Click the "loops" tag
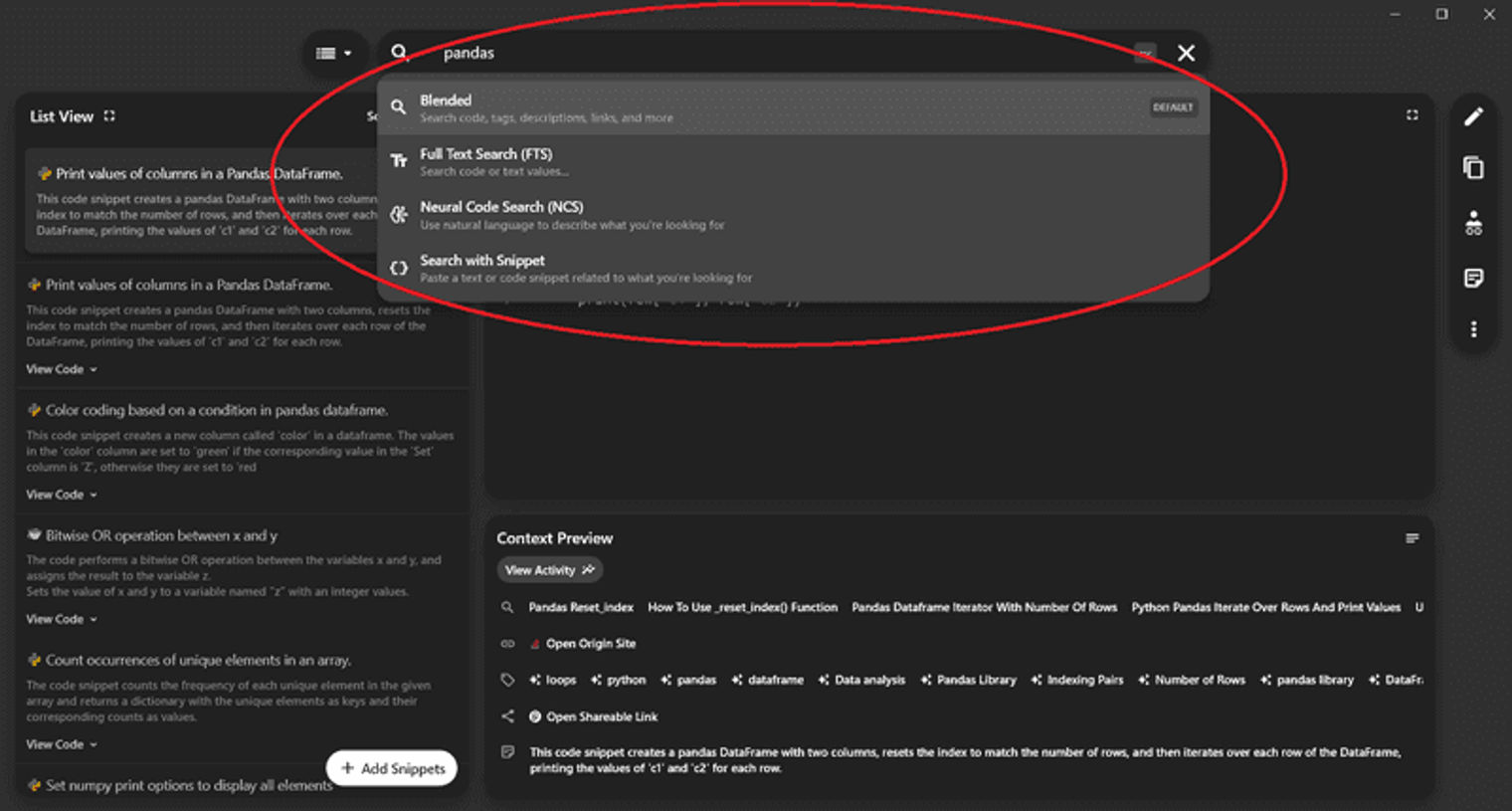Screen dimensions: 1512x811 coord(553,680)
